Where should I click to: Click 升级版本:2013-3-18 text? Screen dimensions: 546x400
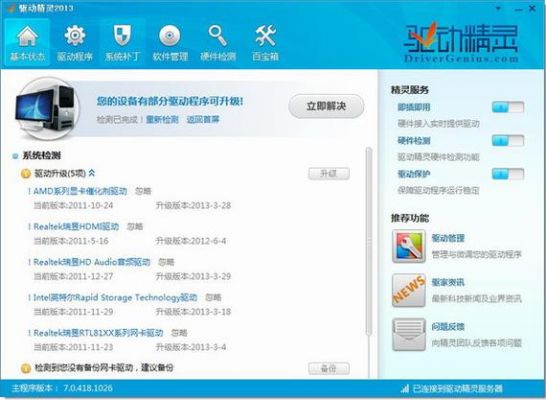click(x=193, y=312)
